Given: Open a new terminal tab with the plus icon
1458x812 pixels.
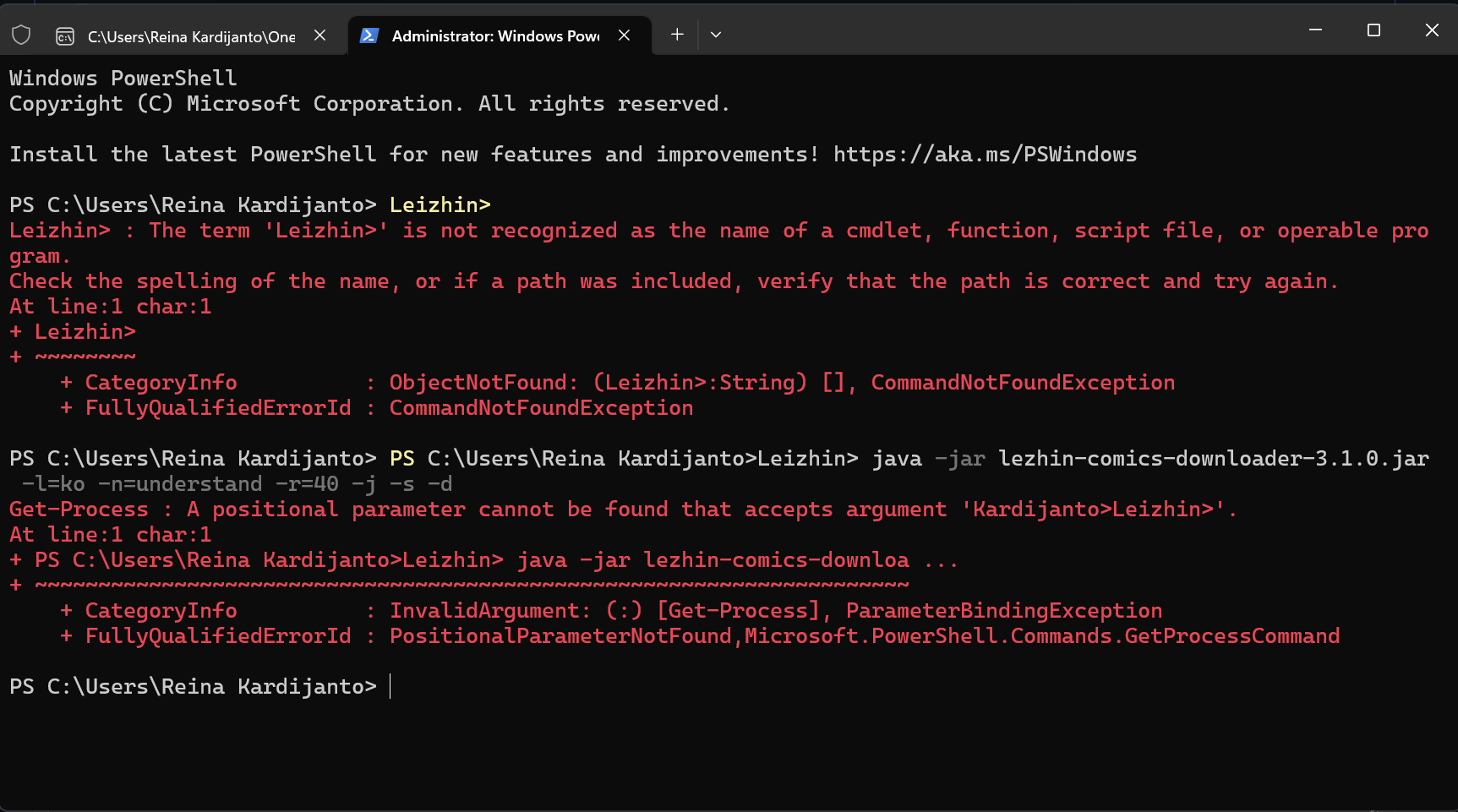Looking at the screenshot, I should [676, 35].
